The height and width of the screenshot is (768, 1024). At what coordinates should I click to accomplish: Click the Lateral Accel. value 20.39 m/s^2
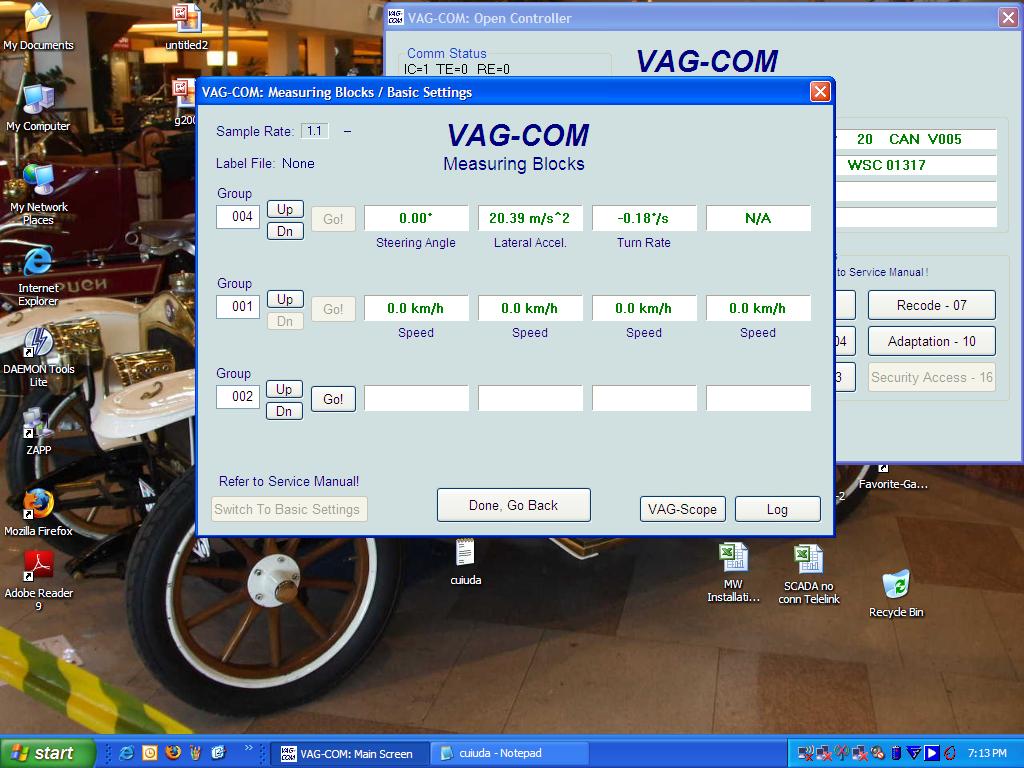(x=530, y=218)
